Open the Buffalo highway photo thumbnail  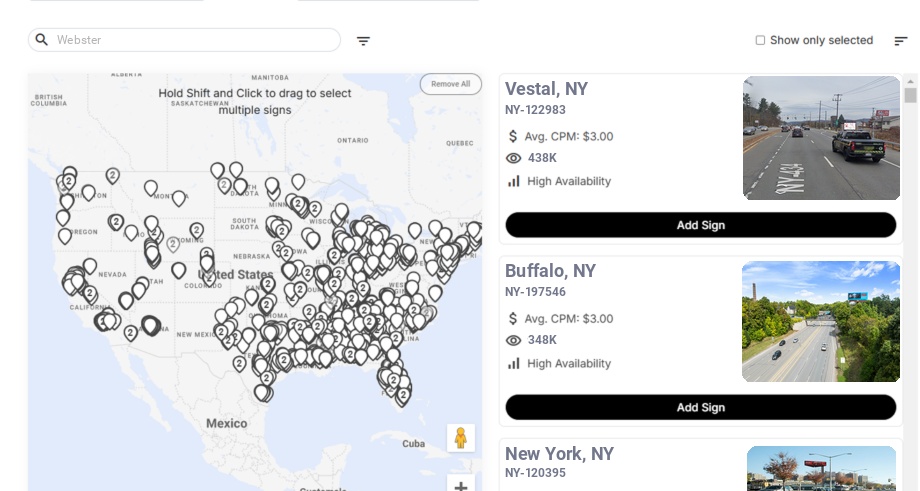(x=820, y=321)
